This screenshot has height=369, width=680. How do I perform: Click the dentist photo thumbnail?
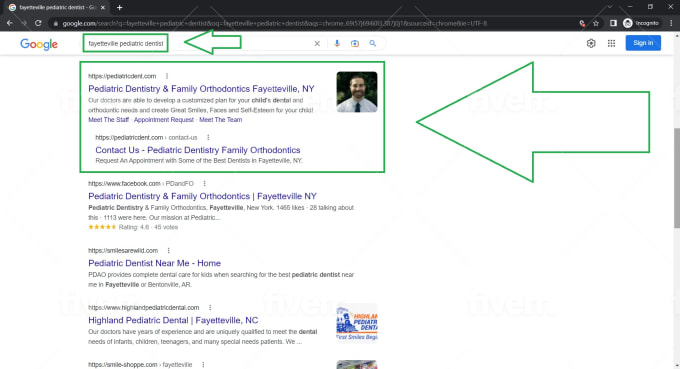pos(356,92)
